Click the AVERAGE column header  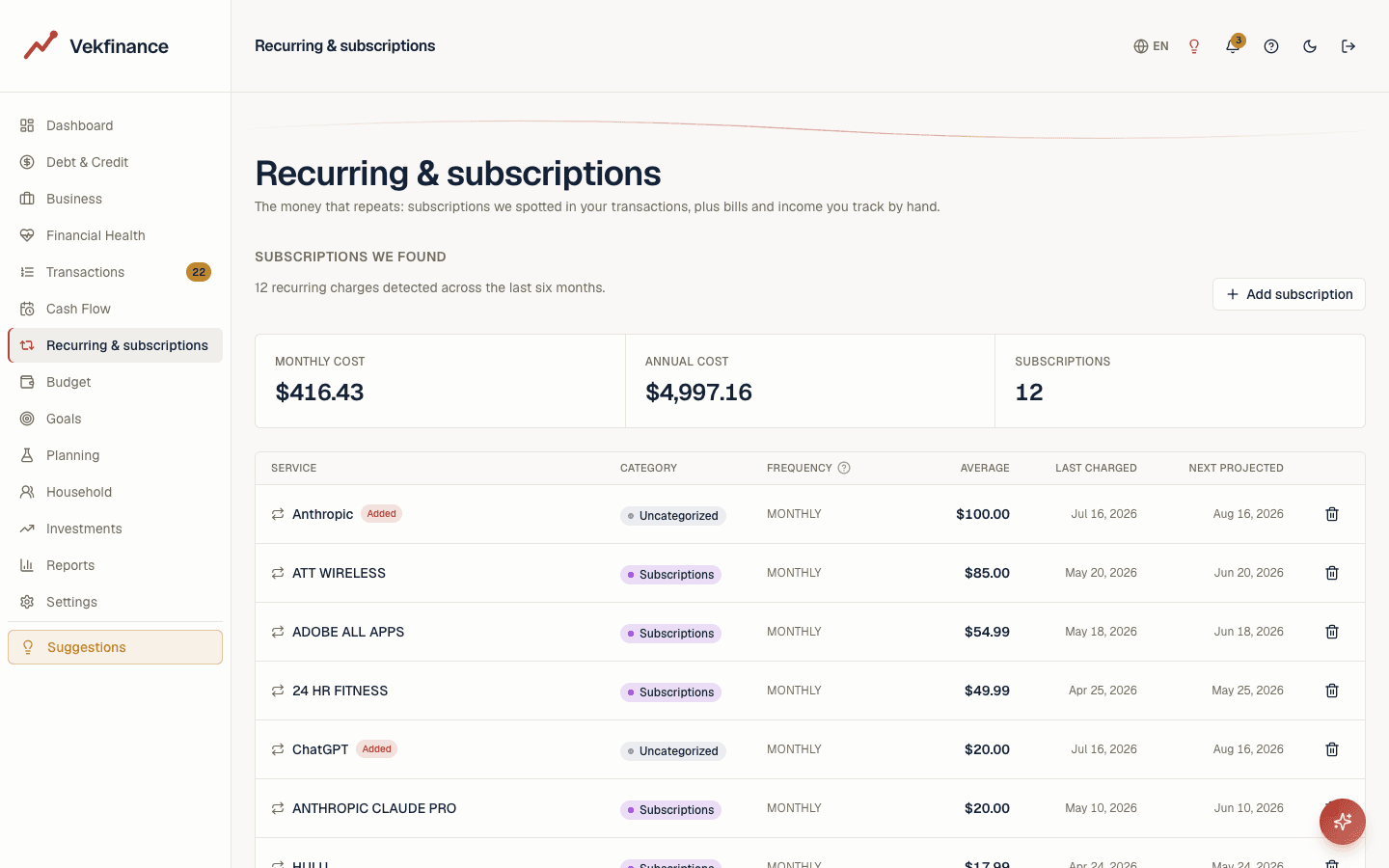[985, 468]
